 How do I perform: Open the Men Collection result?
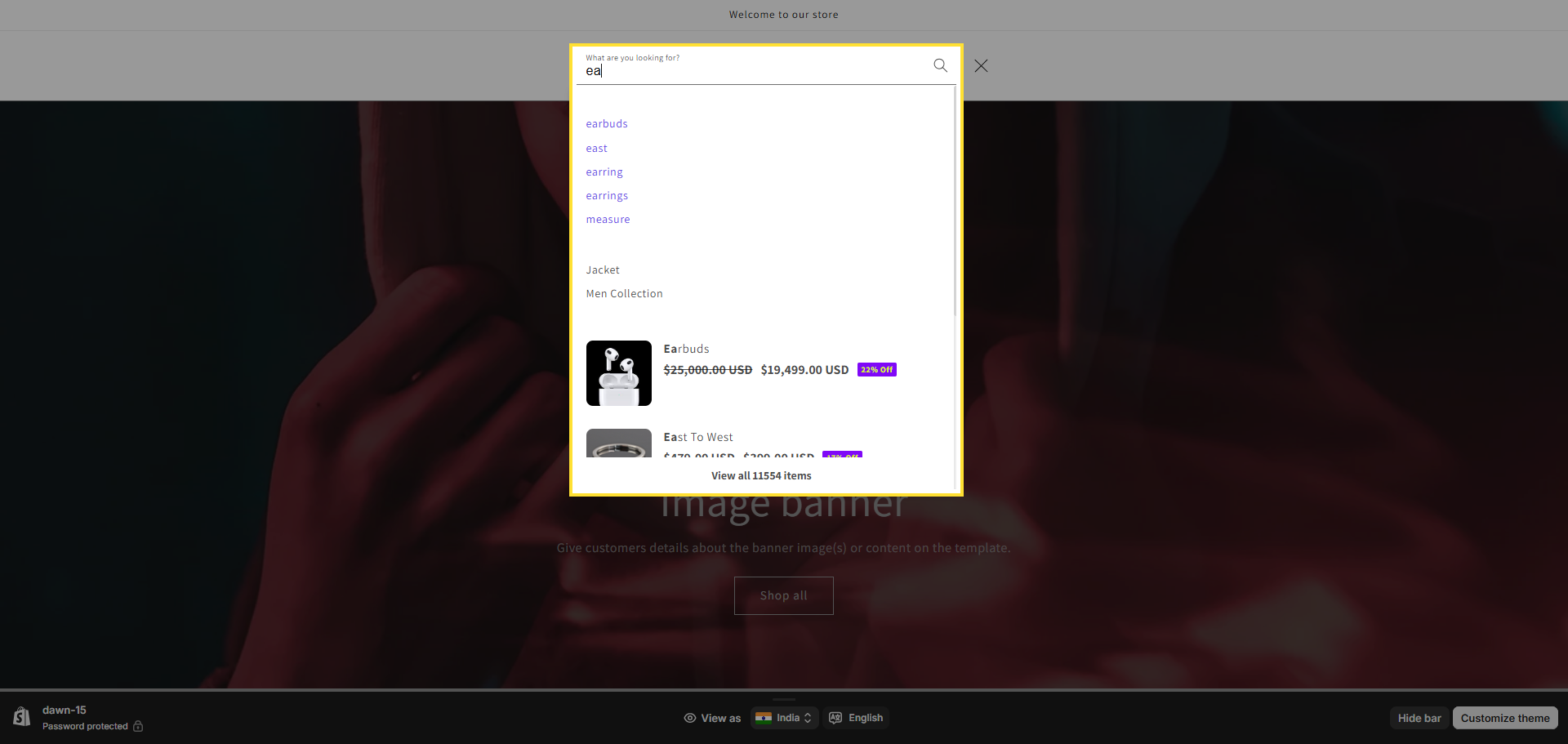[624, 294]
